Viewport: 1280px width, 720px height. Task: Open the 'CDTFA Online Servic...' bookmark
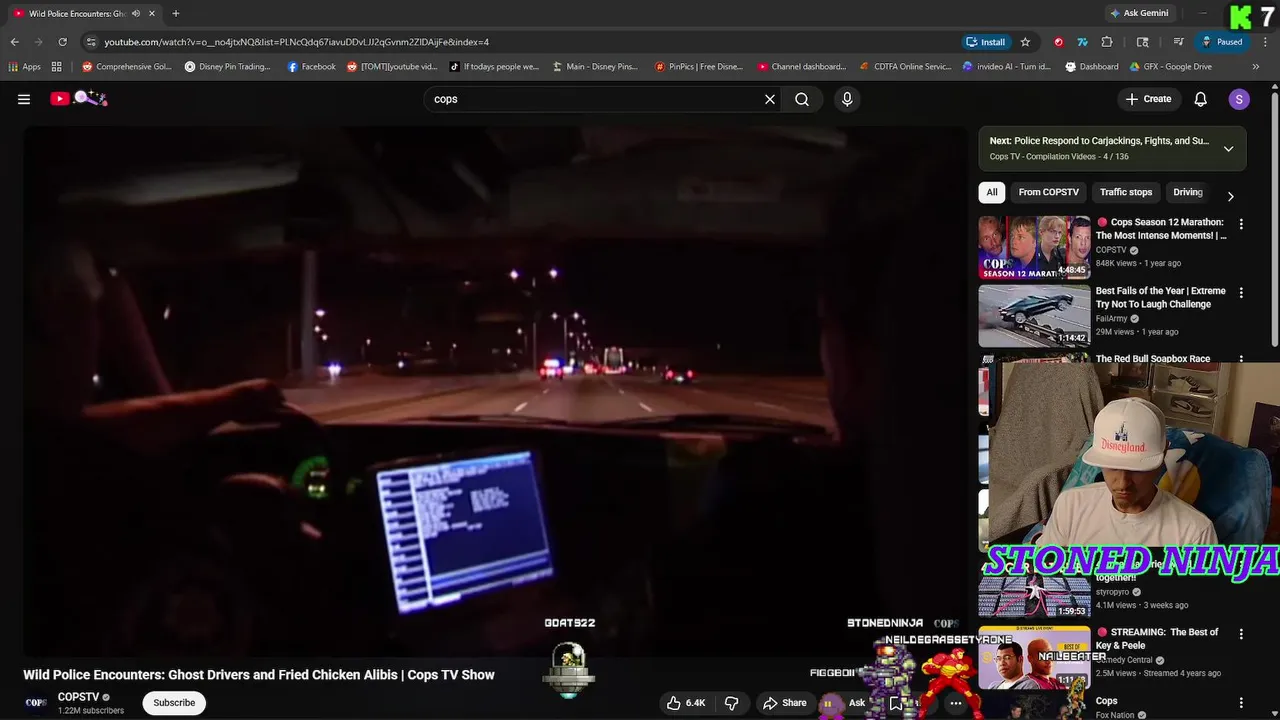(x=906, y=67)
